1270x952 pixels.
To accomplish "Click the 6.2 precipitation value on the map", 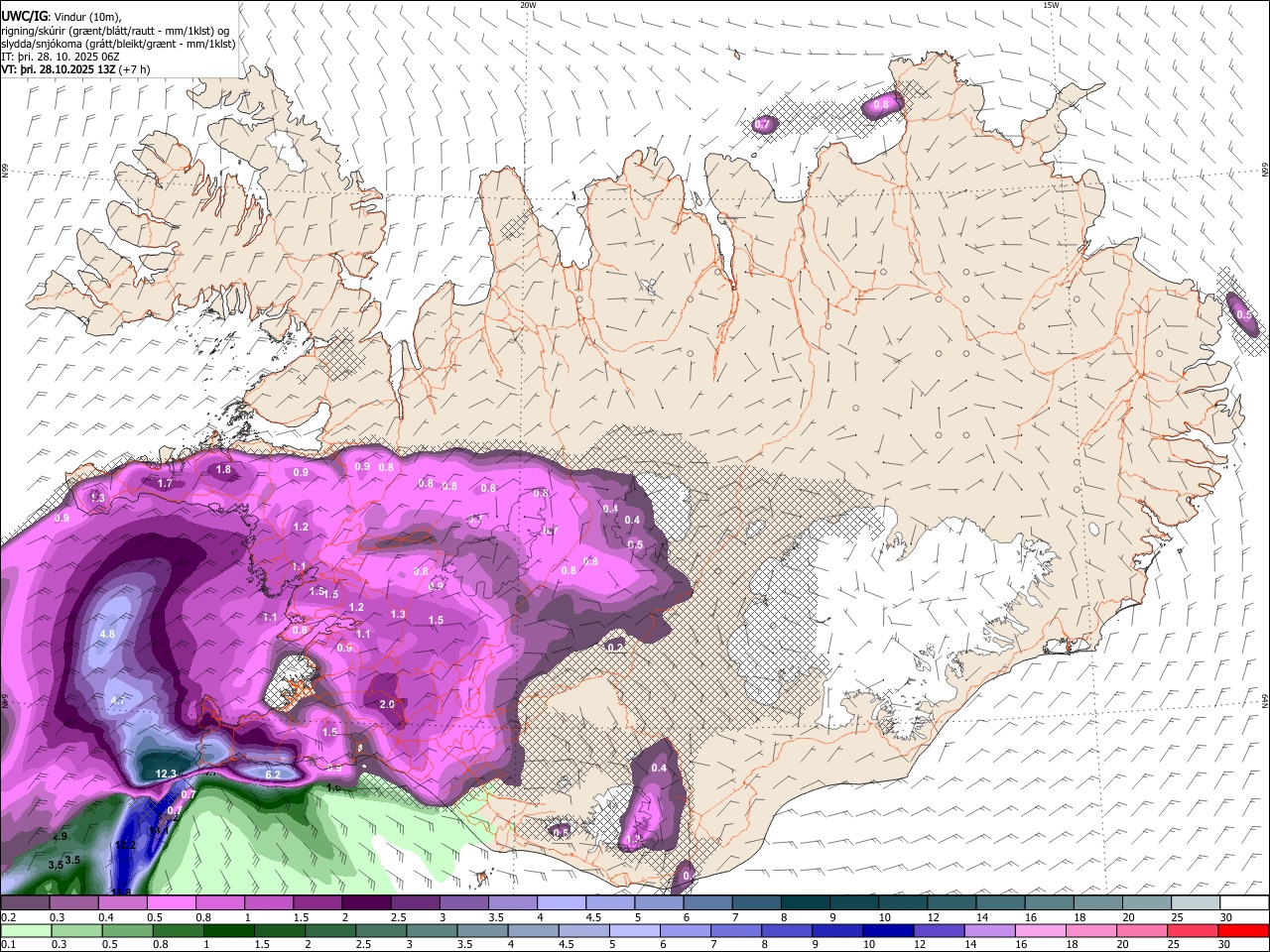I will [273, 774].
